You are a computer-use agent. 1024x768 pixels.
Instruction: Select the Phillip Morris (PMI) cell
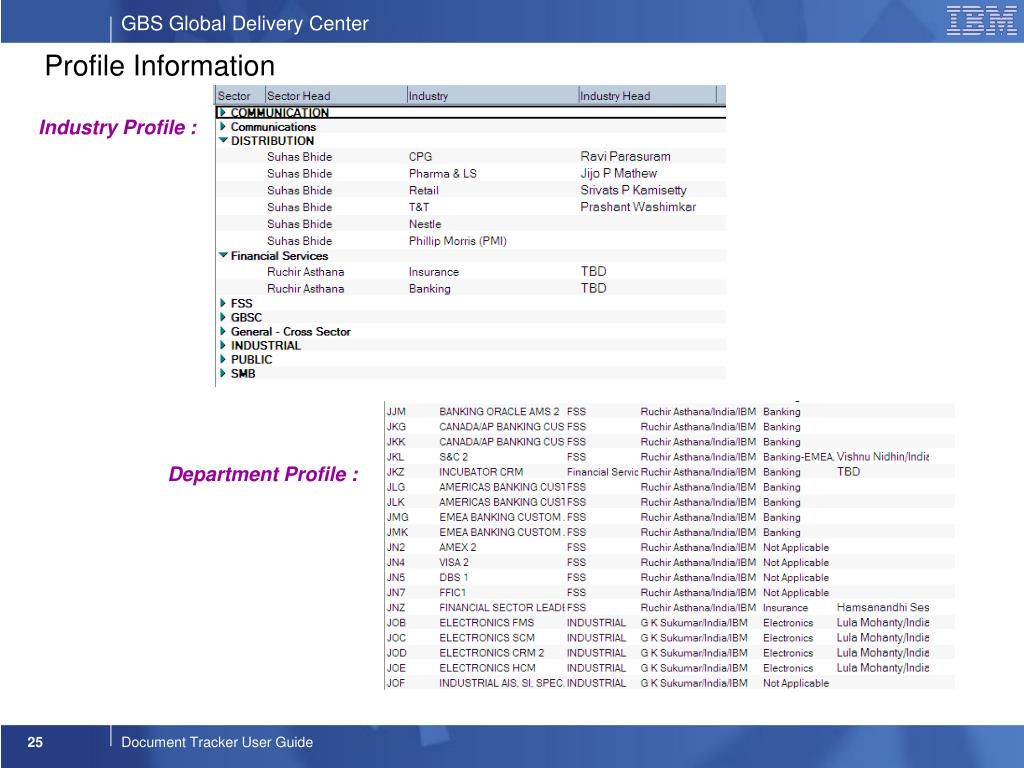point(458,241)
